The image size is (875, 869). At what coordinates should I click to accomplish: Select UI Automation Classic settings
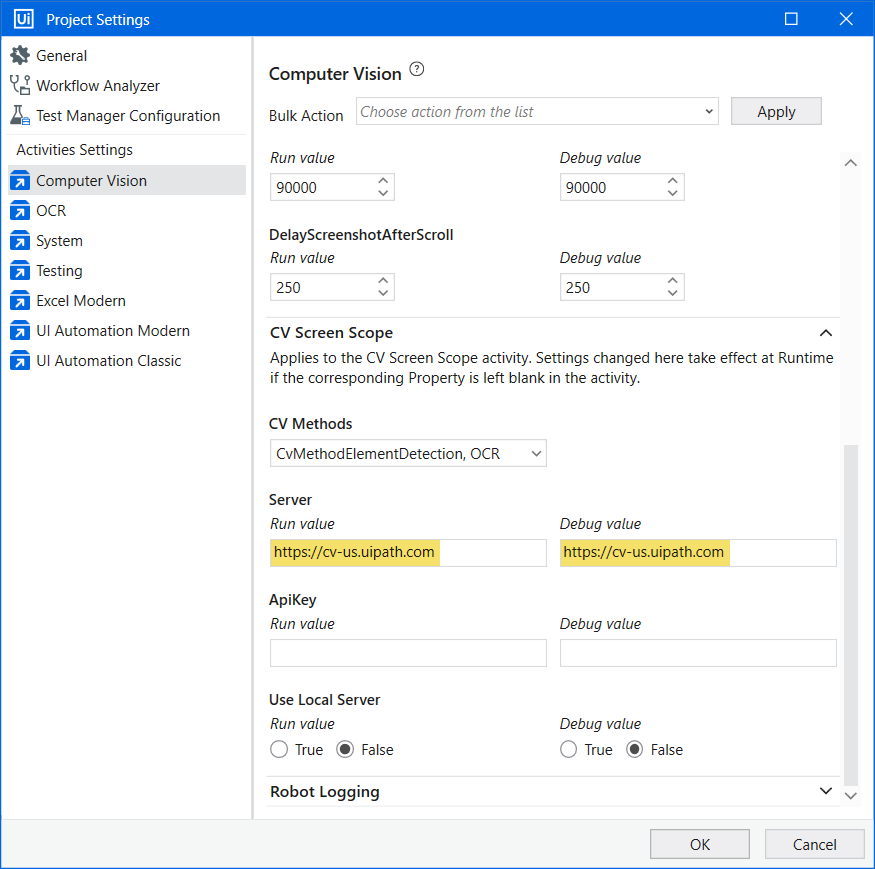tap(127, 361)
